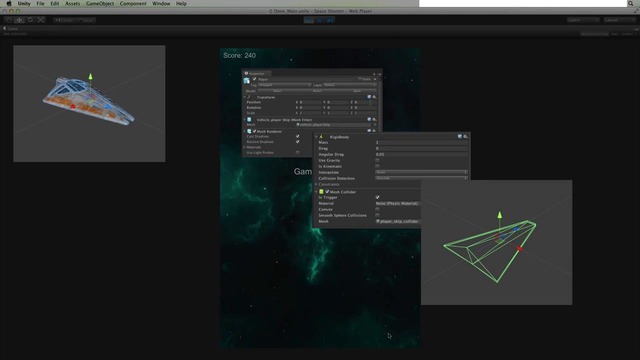This screenshot has width=640, height=360.
Task: Click the Step frame button
Action: pos(330,20)
